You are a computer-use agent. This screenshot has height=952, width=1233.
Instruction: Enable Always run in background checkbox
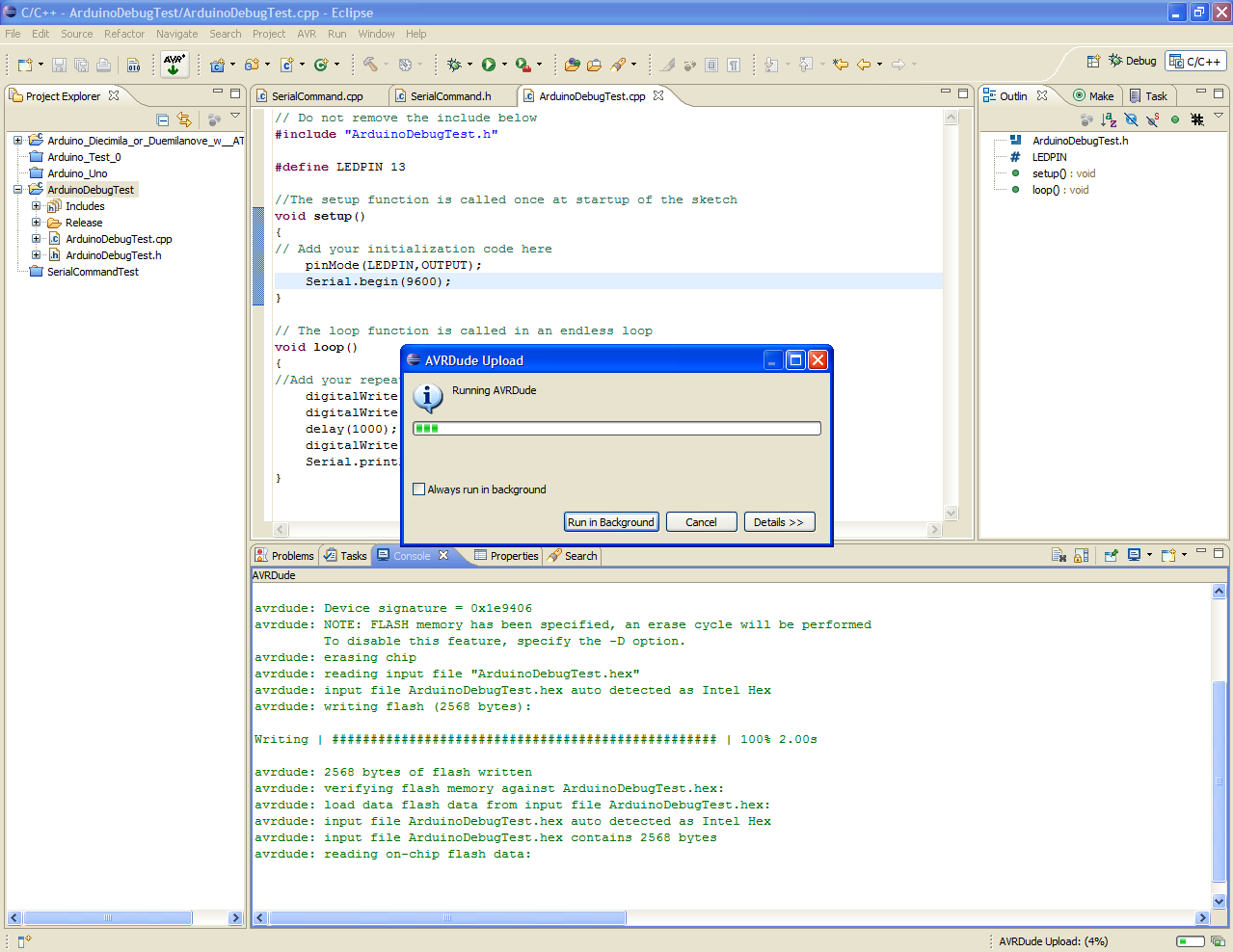(x=419, y=489)
